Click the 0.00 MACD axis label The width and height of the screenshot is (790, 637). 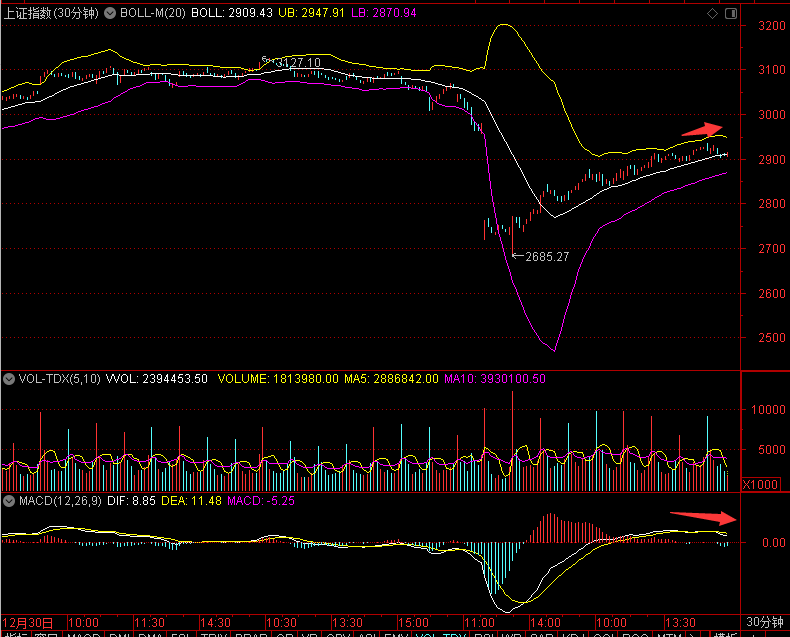773,543
